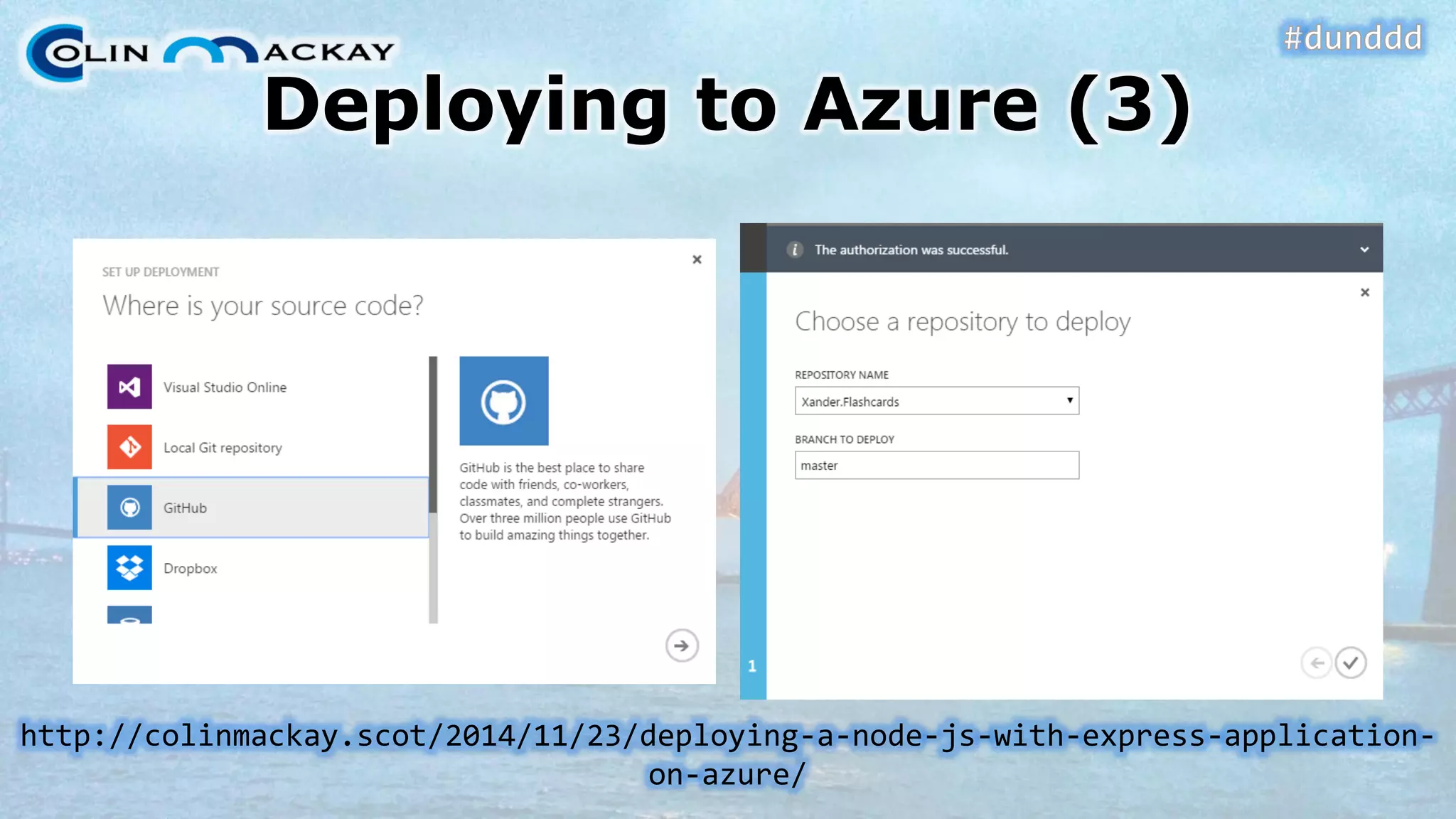
Task: Click 'The authorization was successful.' message
Action: click(x=911, y=250)
